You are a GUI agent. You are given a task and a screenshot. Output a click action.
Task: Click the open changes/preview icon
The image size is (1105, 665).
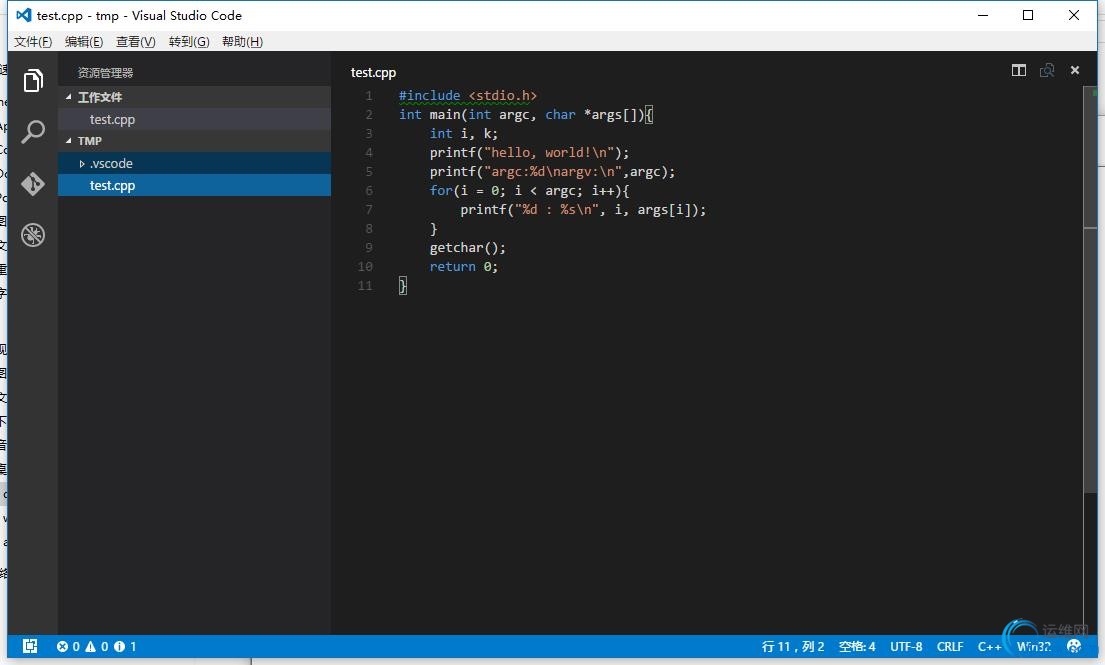pyautogui.click(x=1047, y=70)
